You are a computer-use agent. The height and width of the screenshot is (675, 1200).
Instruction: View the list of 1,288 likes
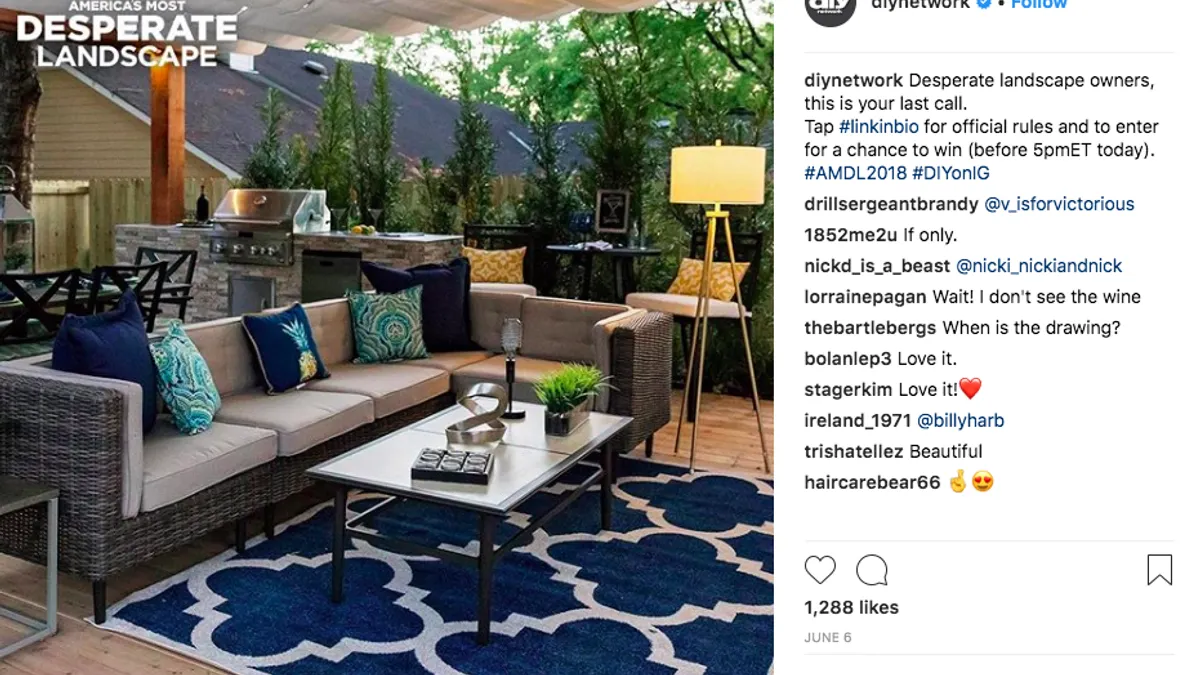[x=851, y=607]
